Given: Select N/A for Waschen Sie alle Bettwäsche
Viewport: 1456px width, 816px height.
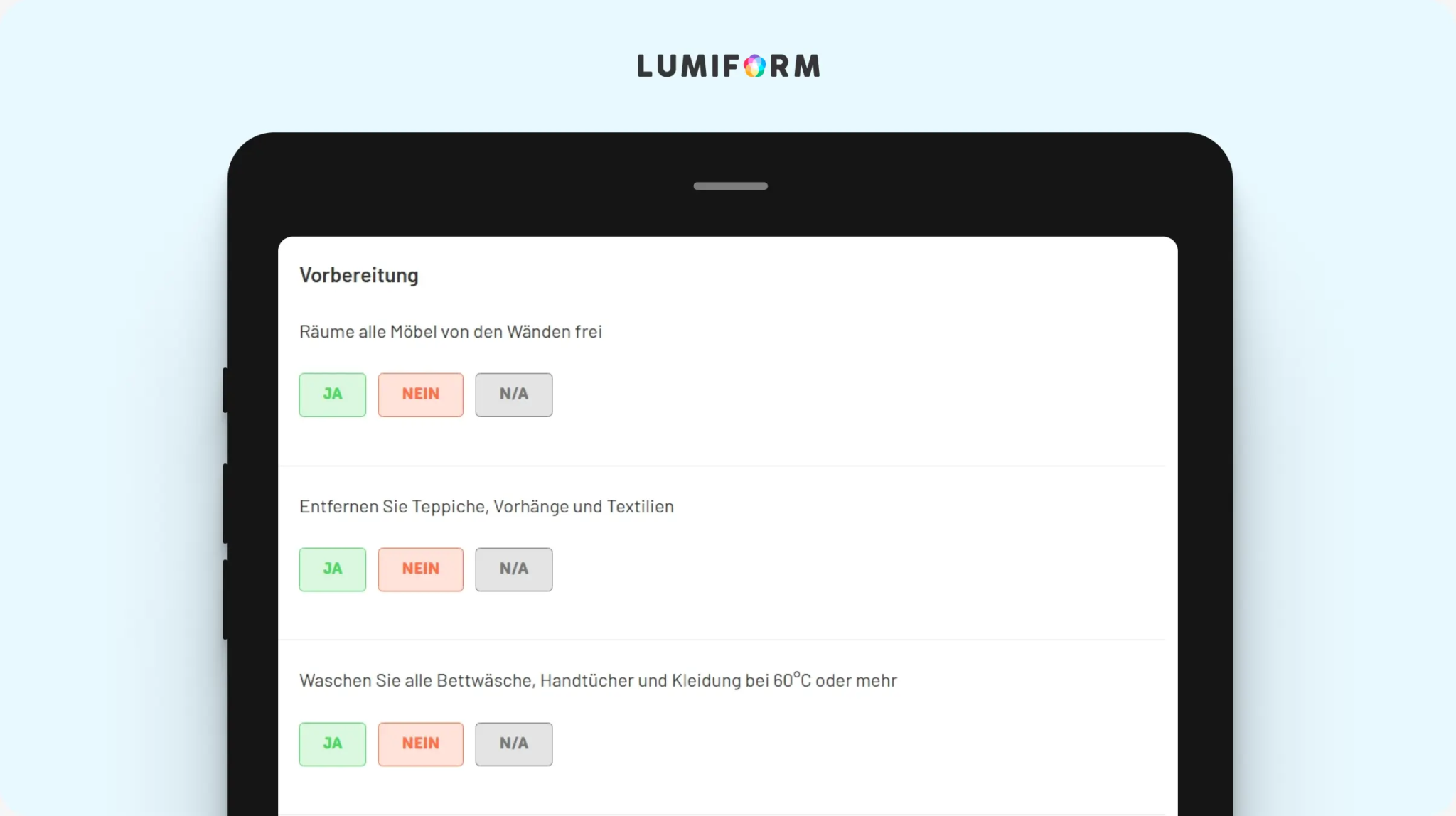Looking at the screenshot, I should click(x=513, y=744).
